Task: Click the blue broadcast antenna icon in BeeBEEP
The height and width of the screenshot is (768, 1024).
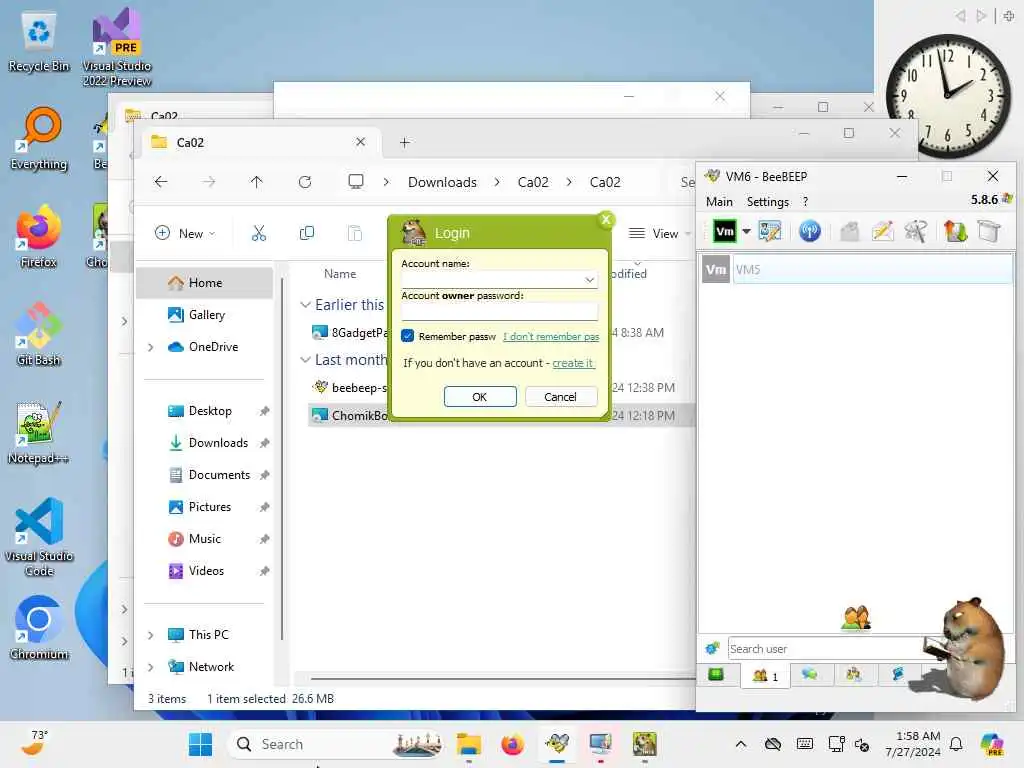Action: 810,231
